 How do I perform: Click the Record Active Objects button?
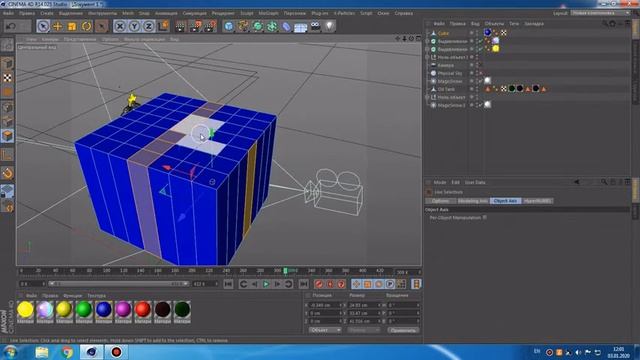coord(319,284)
